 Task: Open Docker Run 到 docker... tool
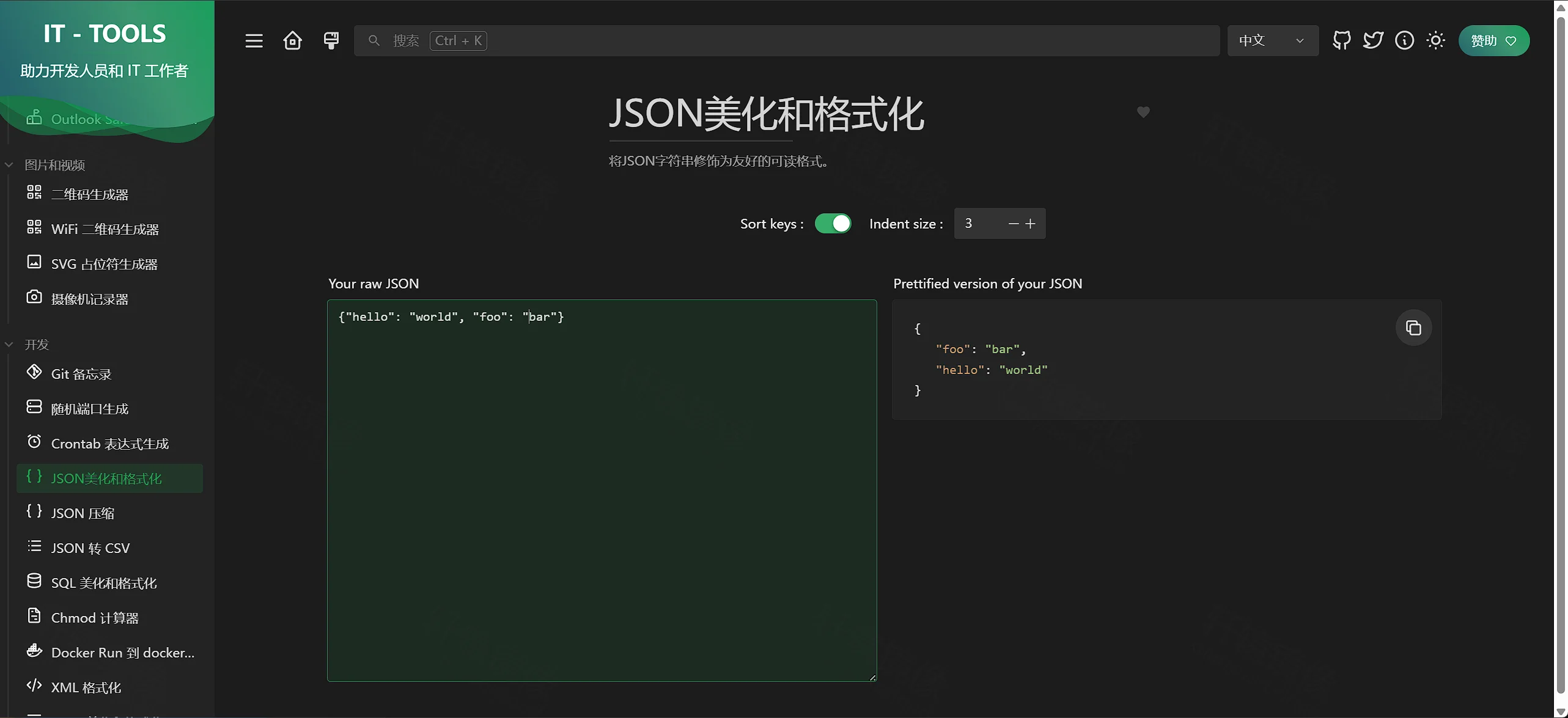pyautogui.click(x=110, y=653)
